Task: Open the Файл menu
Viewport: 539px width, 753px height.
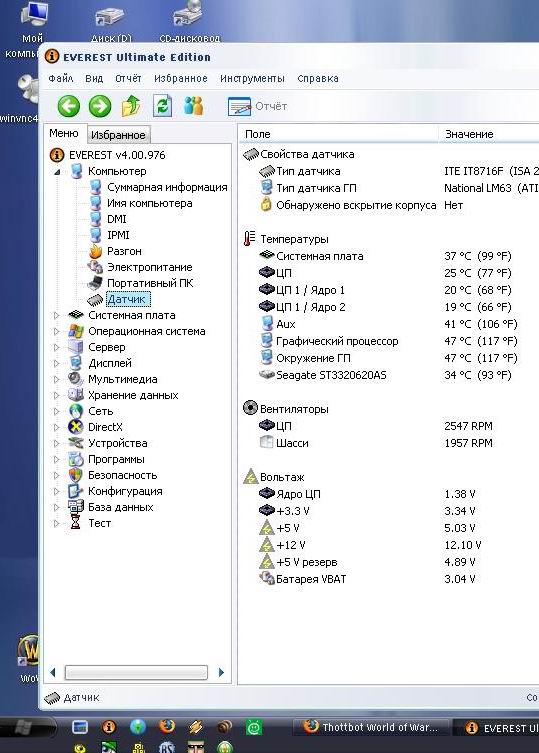Action: [61, 78]
